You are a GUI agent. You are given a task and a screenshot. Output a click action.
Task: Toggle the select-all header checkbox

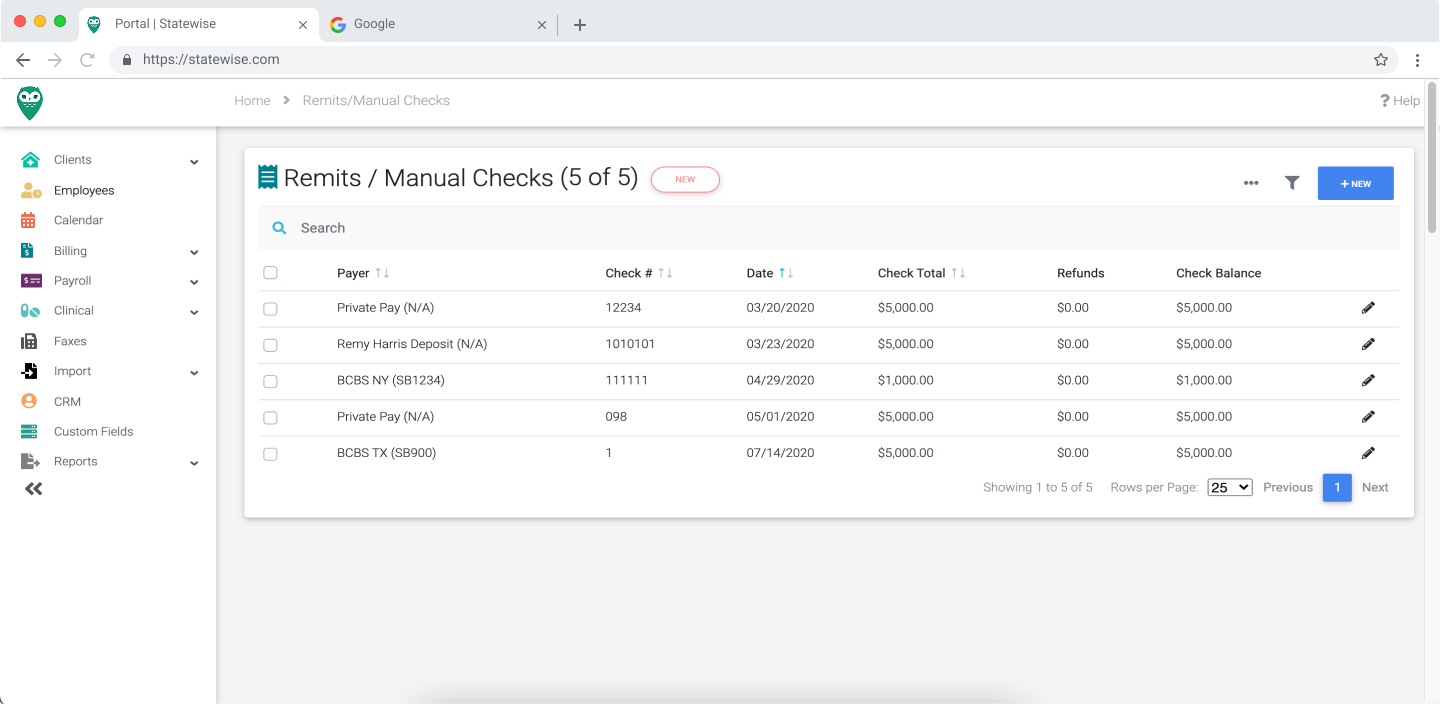(270, 273)
